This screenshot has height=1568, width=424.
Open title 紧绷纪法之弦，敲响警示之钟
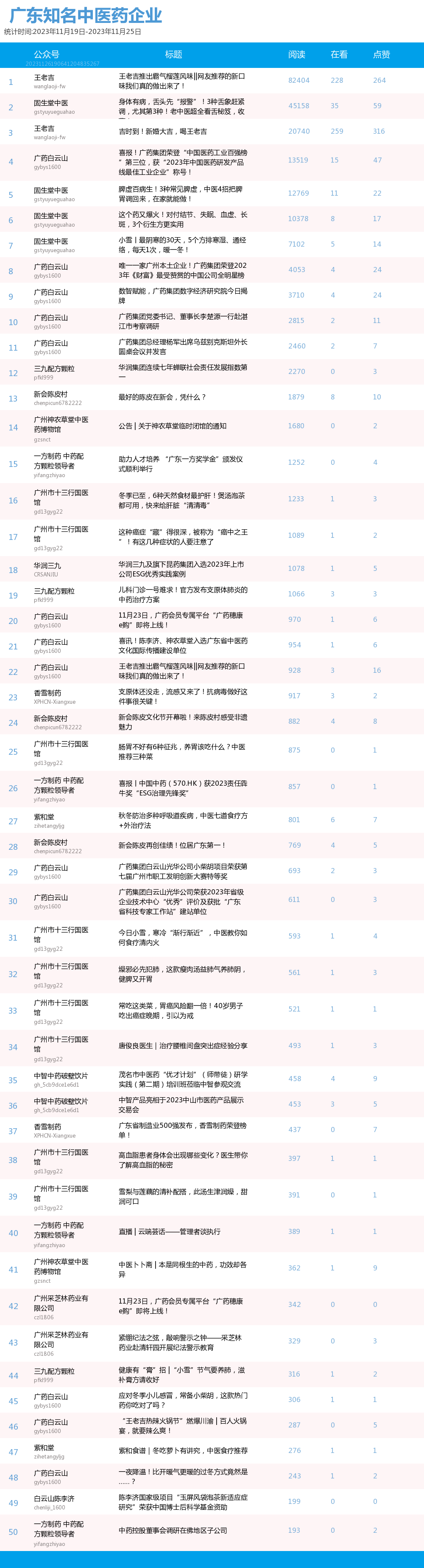[x=180, y=1343]
